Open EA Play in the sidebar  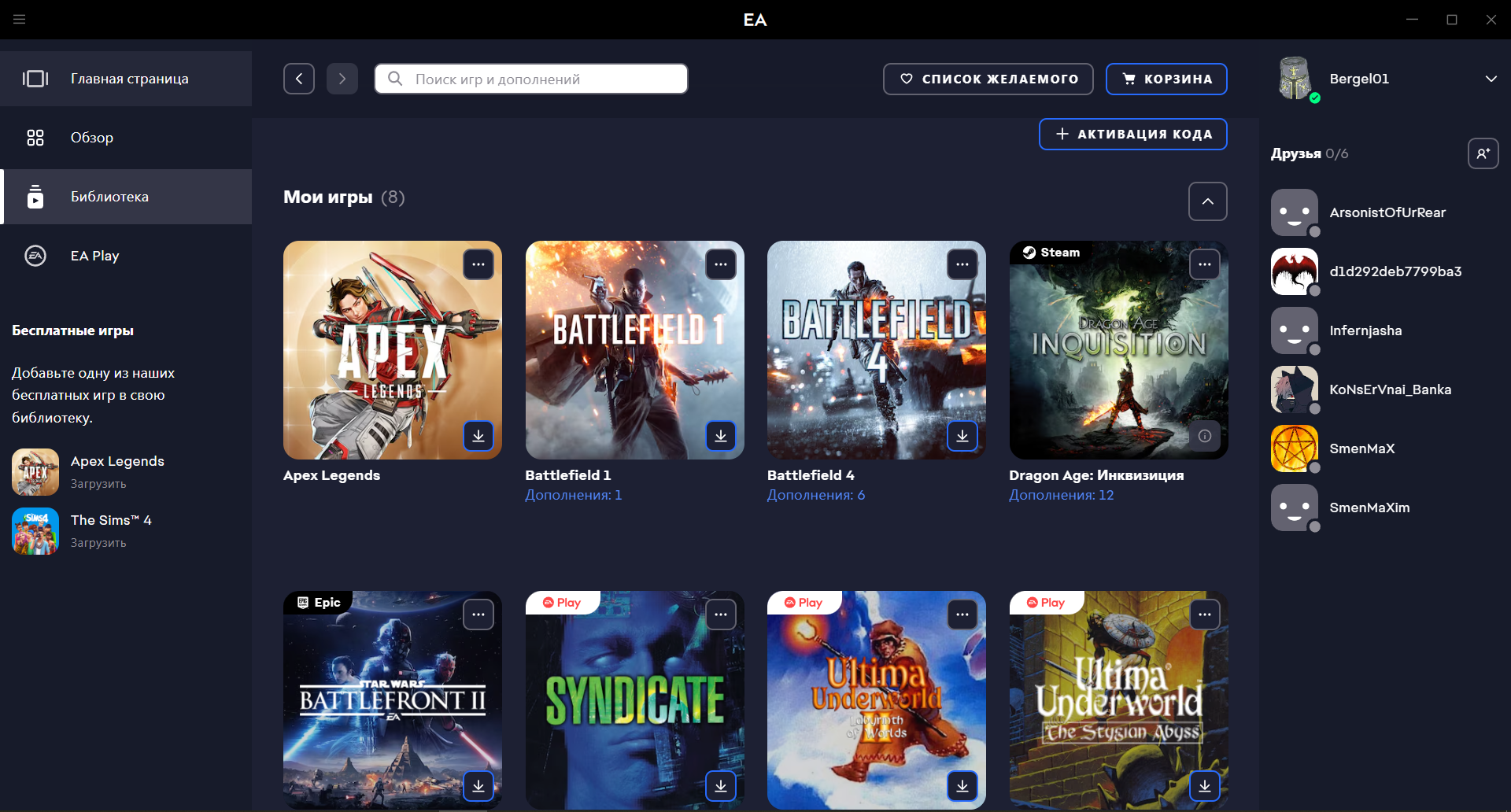click(x=126, y=256)
